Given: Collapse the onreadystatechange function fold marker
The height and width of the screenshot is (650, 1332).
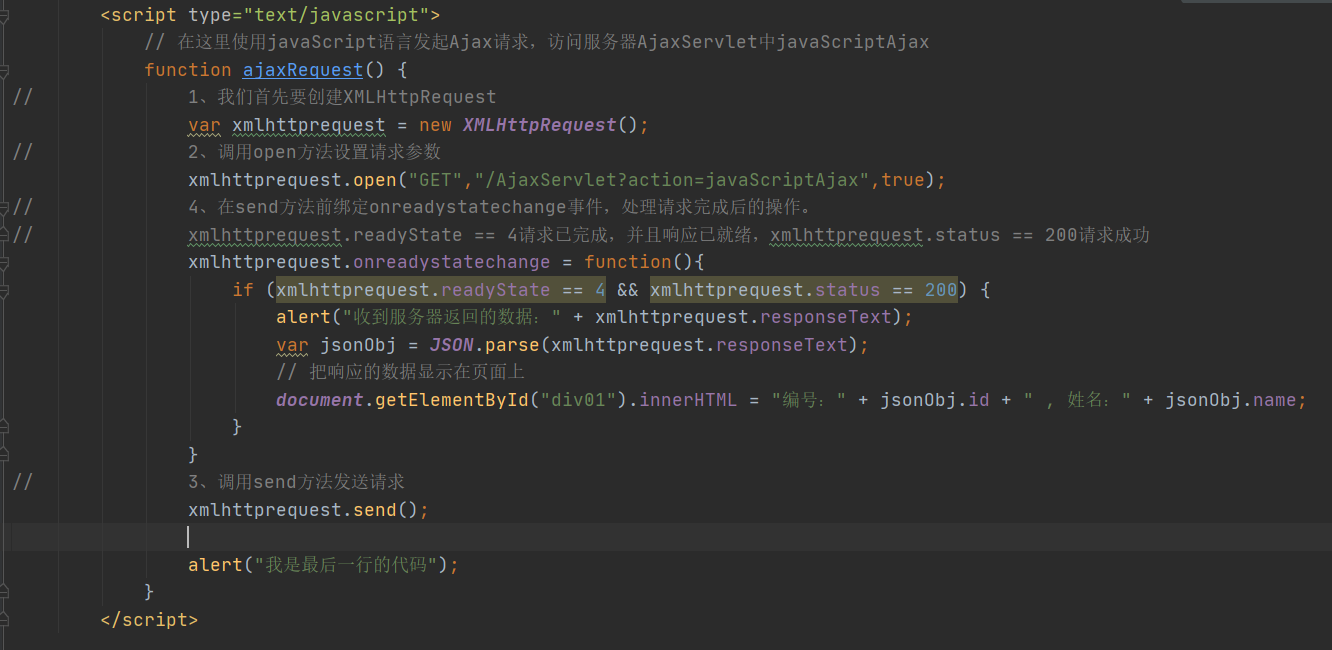Looking at the screenshot, I should click(4, 262).
